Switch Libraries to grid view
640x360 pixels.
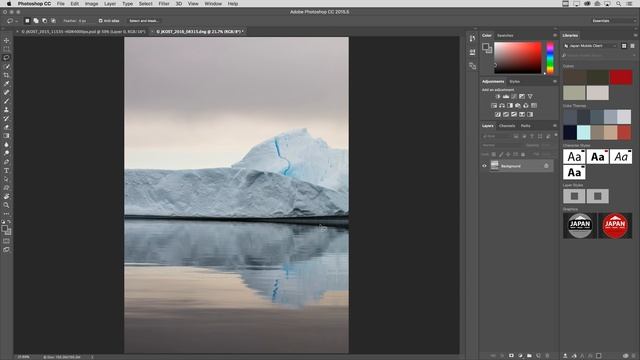coord(624,46)
